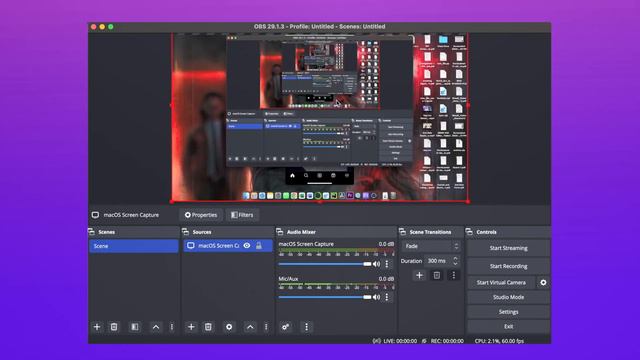This screenshot has height=360, width=640.
Task: Add a new source with the plus icon
Action: click(191, 327)
